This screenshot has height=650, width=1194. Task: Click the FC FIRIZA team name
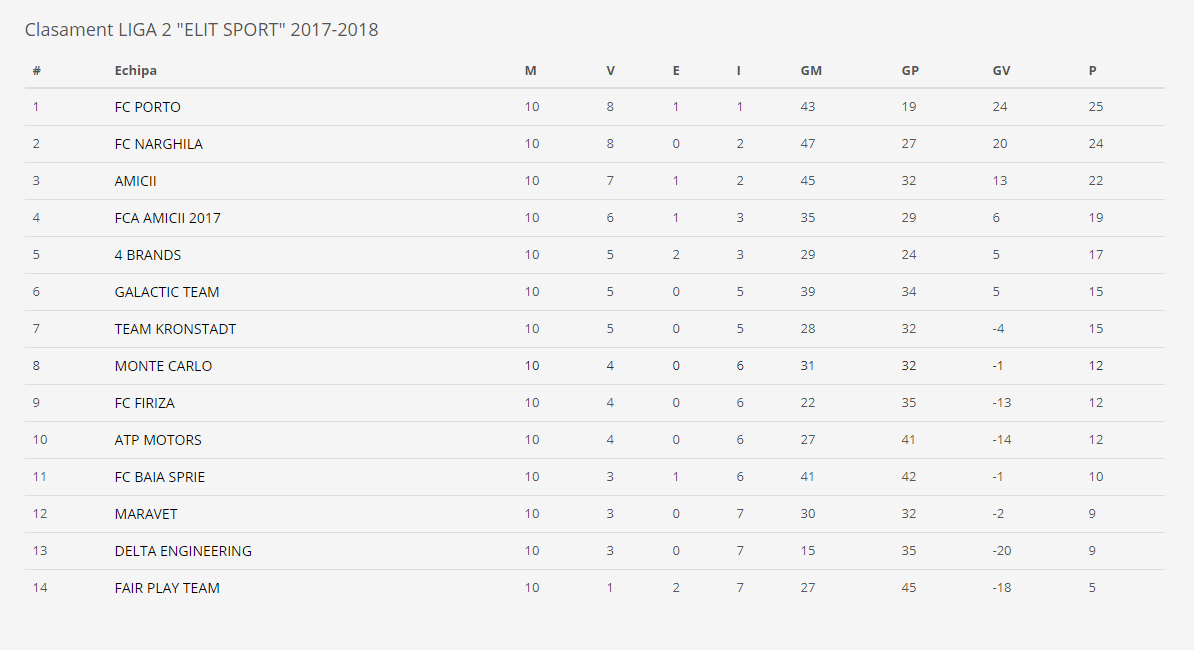coord(145,403)
